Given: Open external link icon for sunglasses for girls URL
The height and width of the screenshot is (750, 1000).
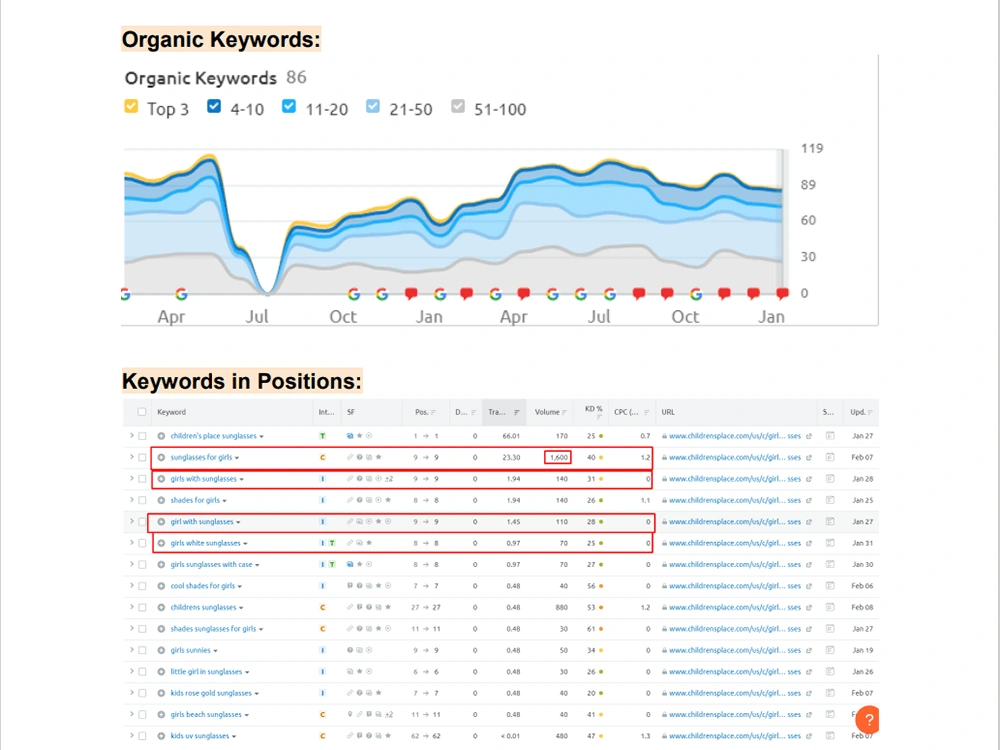Looking at the screenshot, I should click(809, 457).
